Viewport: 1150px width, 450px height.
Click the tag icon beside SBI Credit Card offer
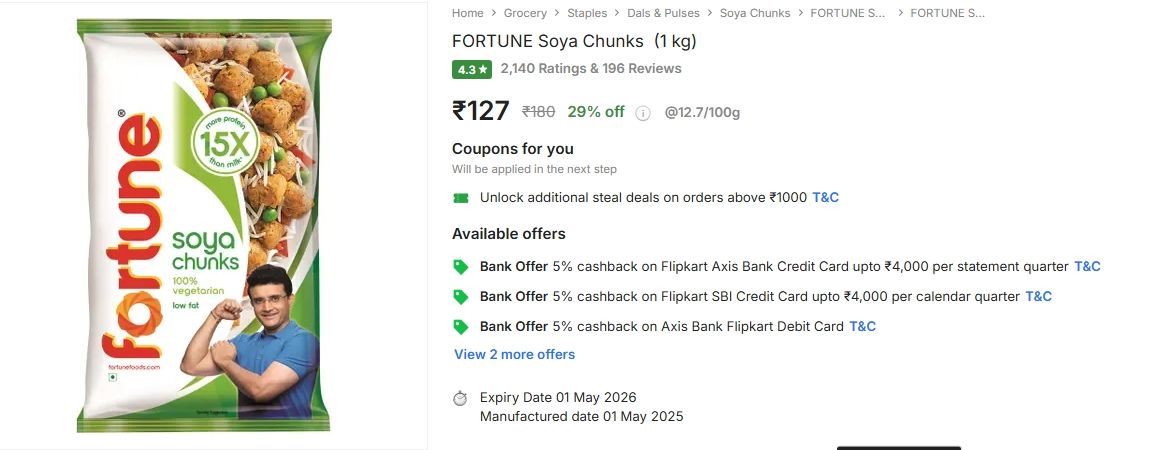coord(460,297)
